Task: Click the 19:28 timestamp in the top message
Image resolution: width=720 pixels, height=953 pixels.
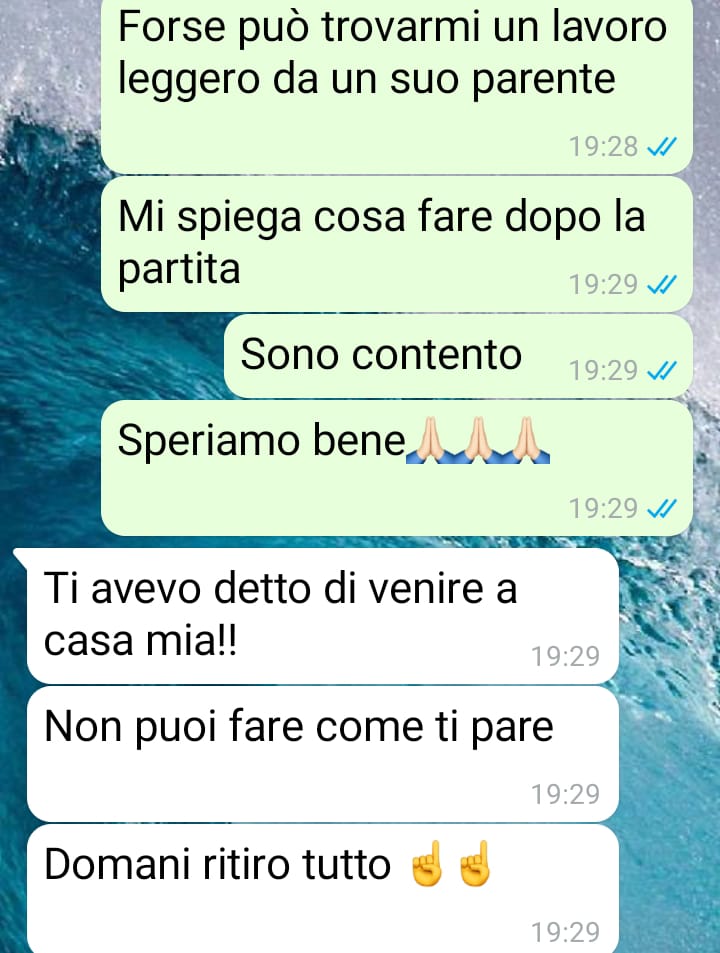Action: coord(603,146)
